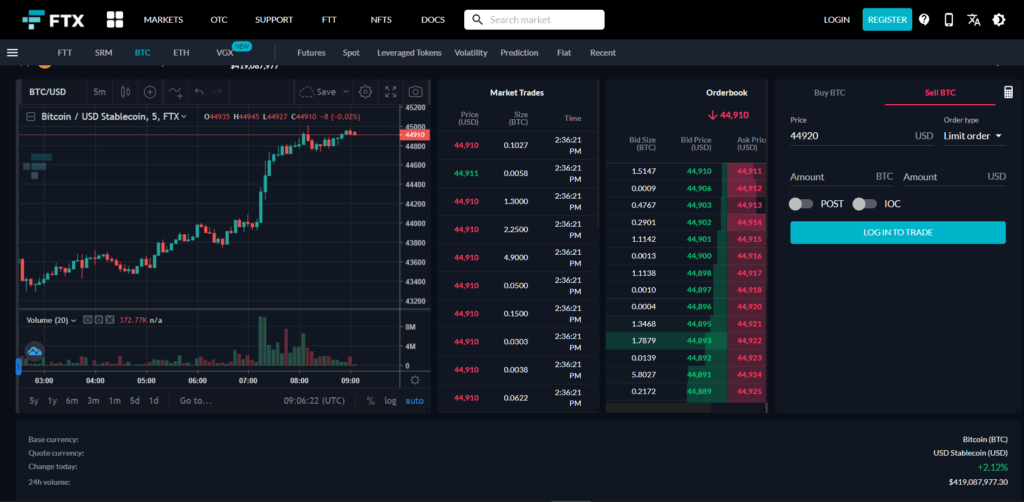This screenshot has width=1024, height=502.
Task: Toggle percent scale on chart
Action: pyautogui.click(x=371, y=401)
